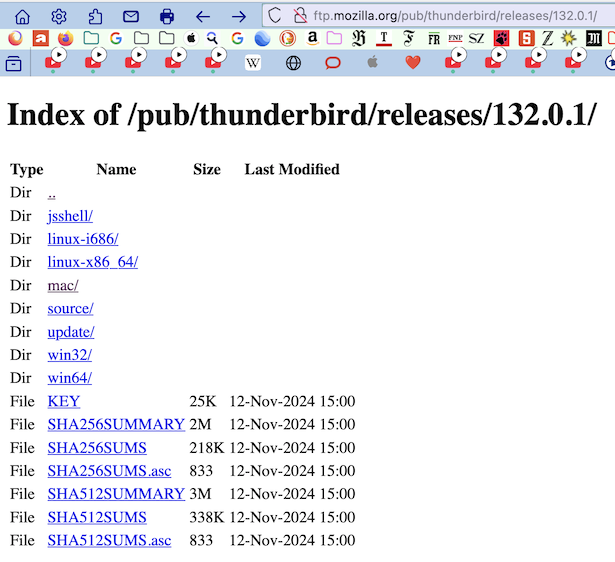The height and width of the screenshot is (562, 615).
Task: Click the 'Type' column header
Action: (27, 170)
